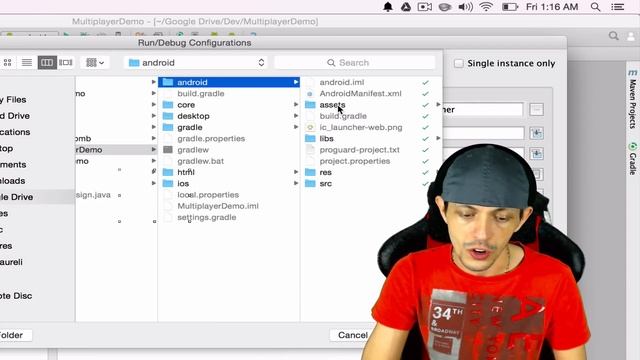640x360 pixels.
Task: Open Spotlight search in menu bar
Action: 596,7
